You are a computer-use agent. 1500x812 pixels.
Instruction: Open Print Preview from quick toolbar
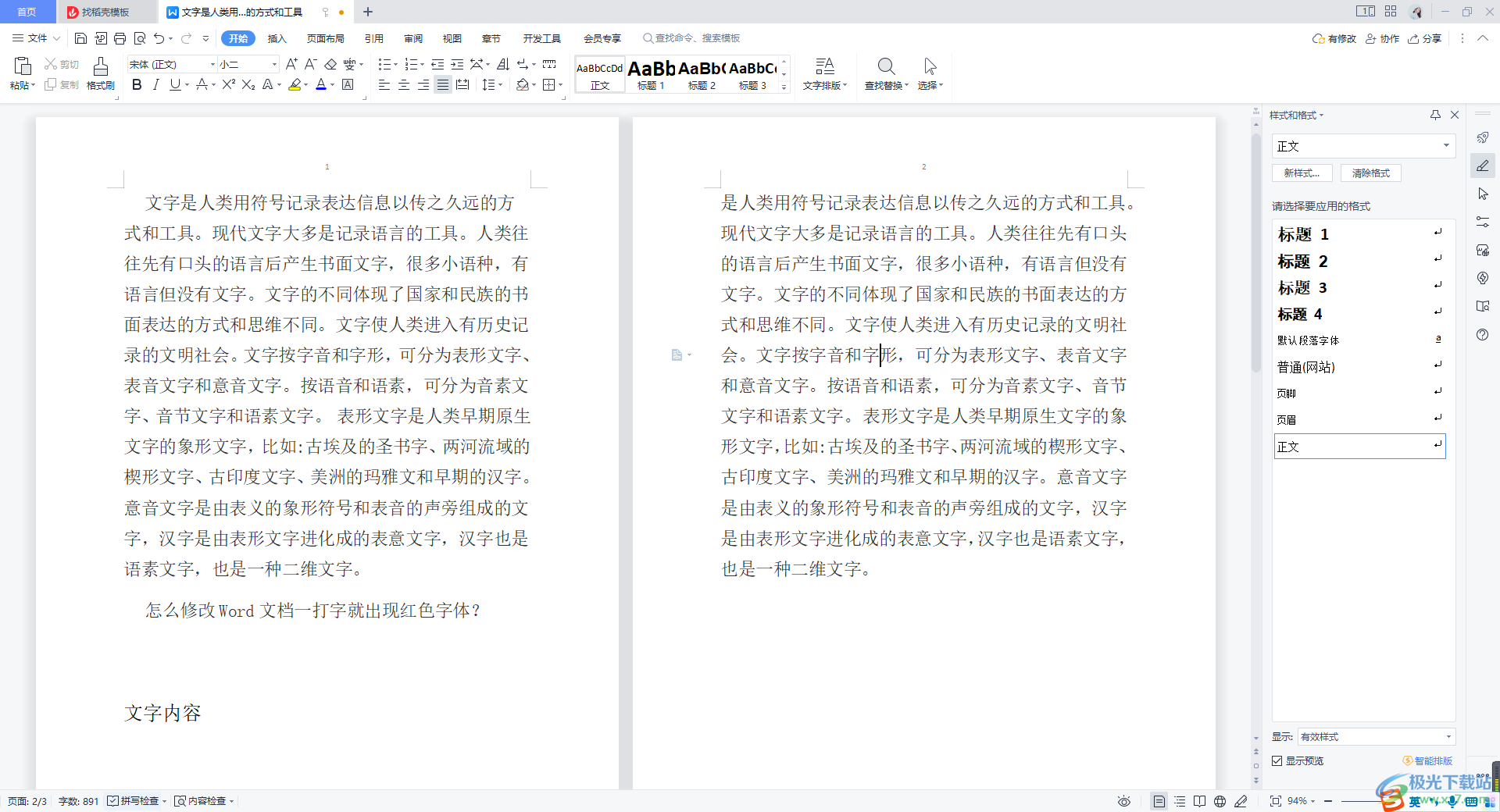coord(140,38)
